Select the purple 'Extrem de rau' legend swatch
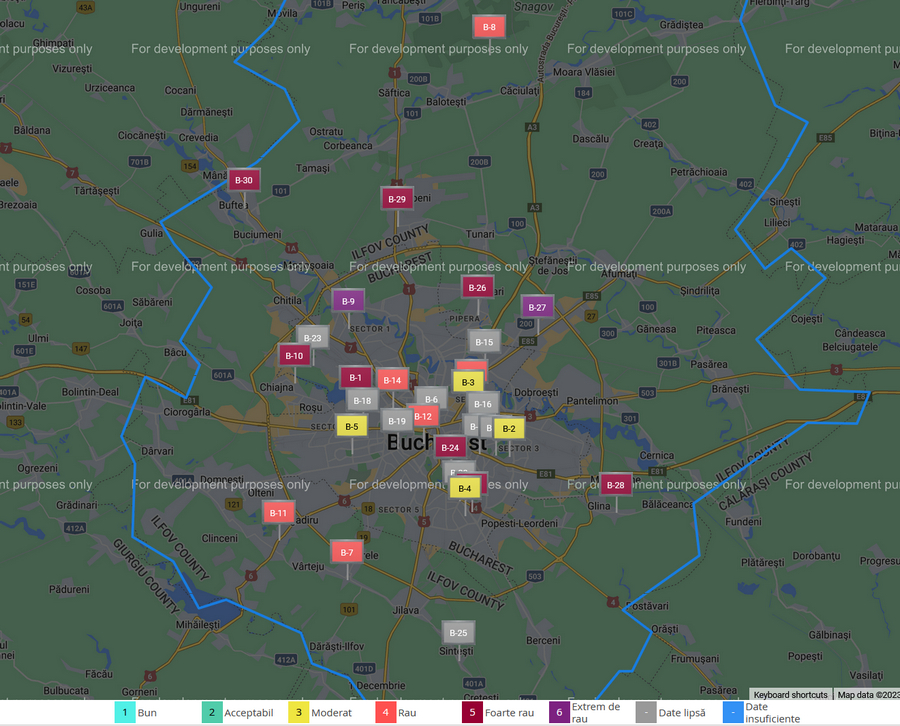This screenshot has height=726, width=900. click(x=559, y=713)
